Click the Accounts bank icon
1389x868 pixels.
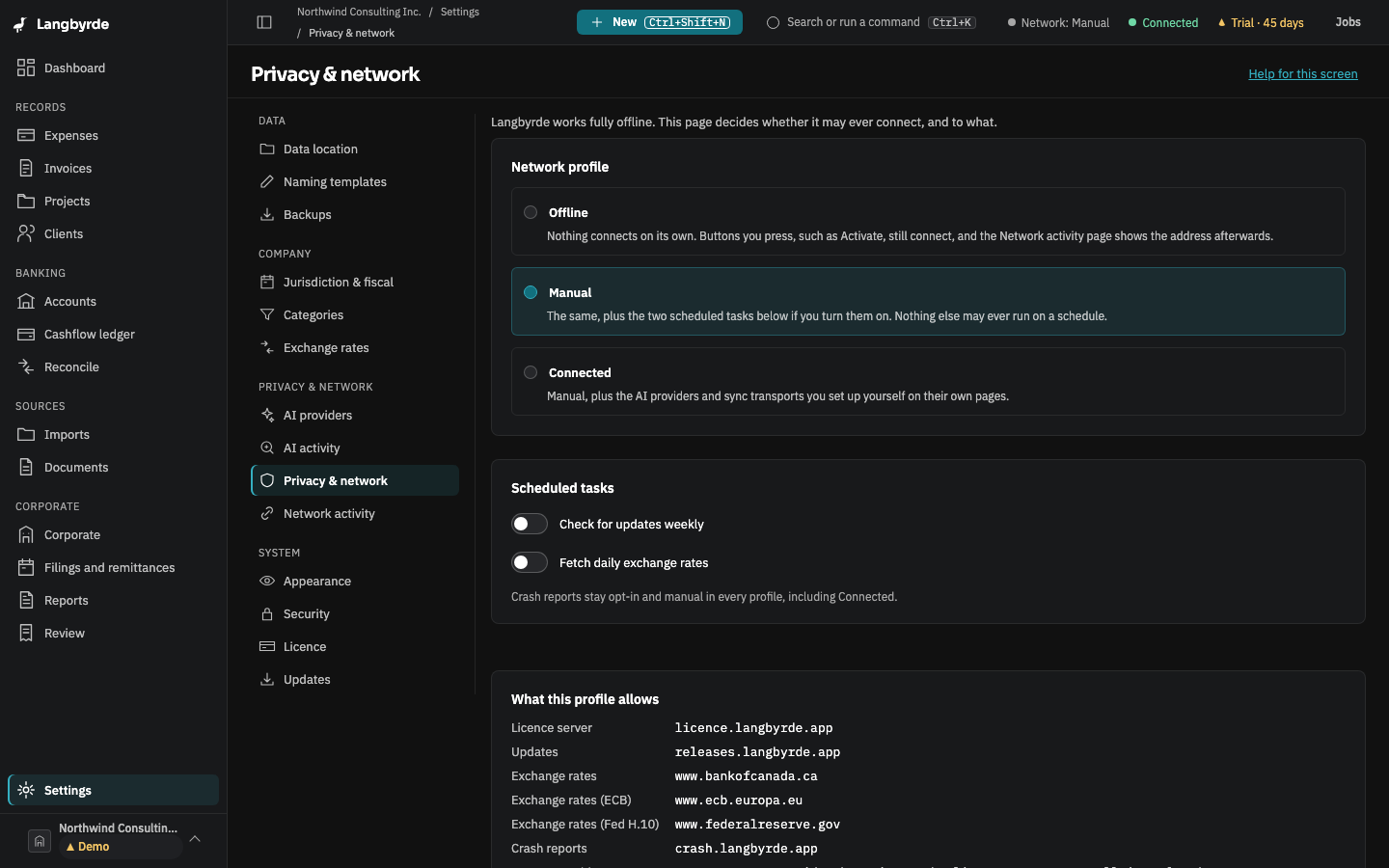pyautogui.click(x=26, y=301)
